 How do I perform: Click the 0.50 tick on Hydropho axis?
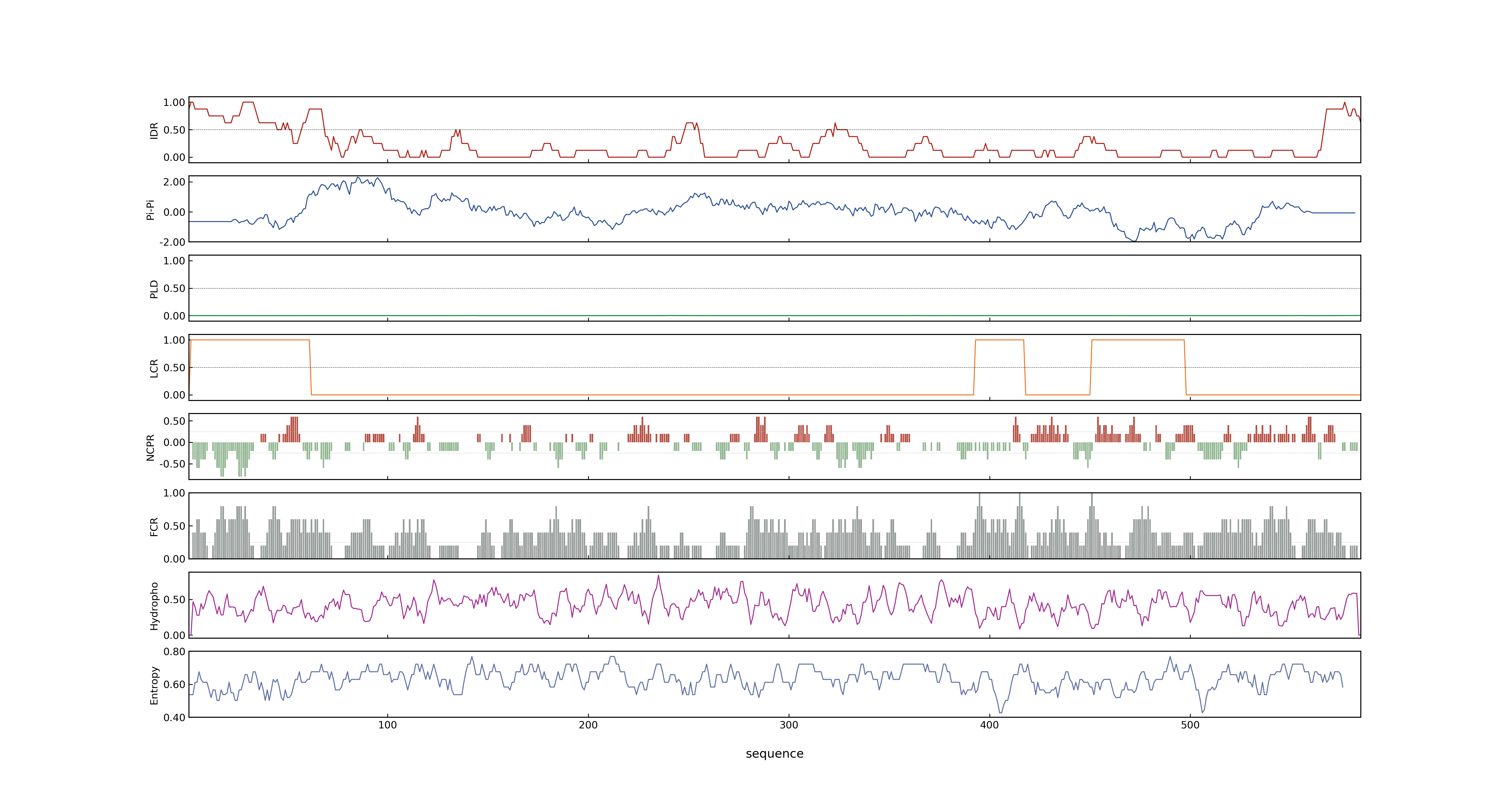pyautogui.click(x=174, y=599)
